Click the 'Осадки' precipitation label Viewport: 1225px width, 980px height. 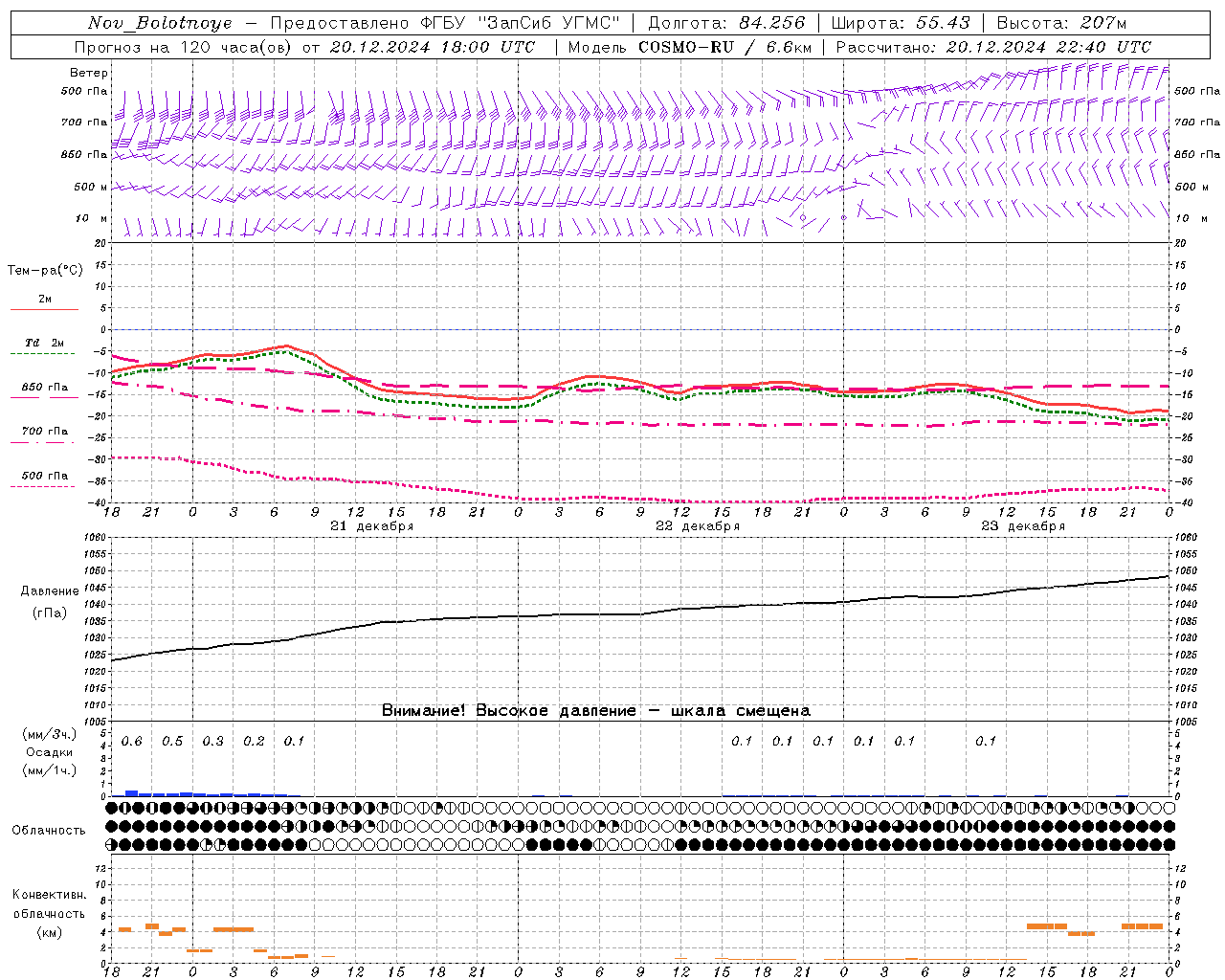point(50,752)
